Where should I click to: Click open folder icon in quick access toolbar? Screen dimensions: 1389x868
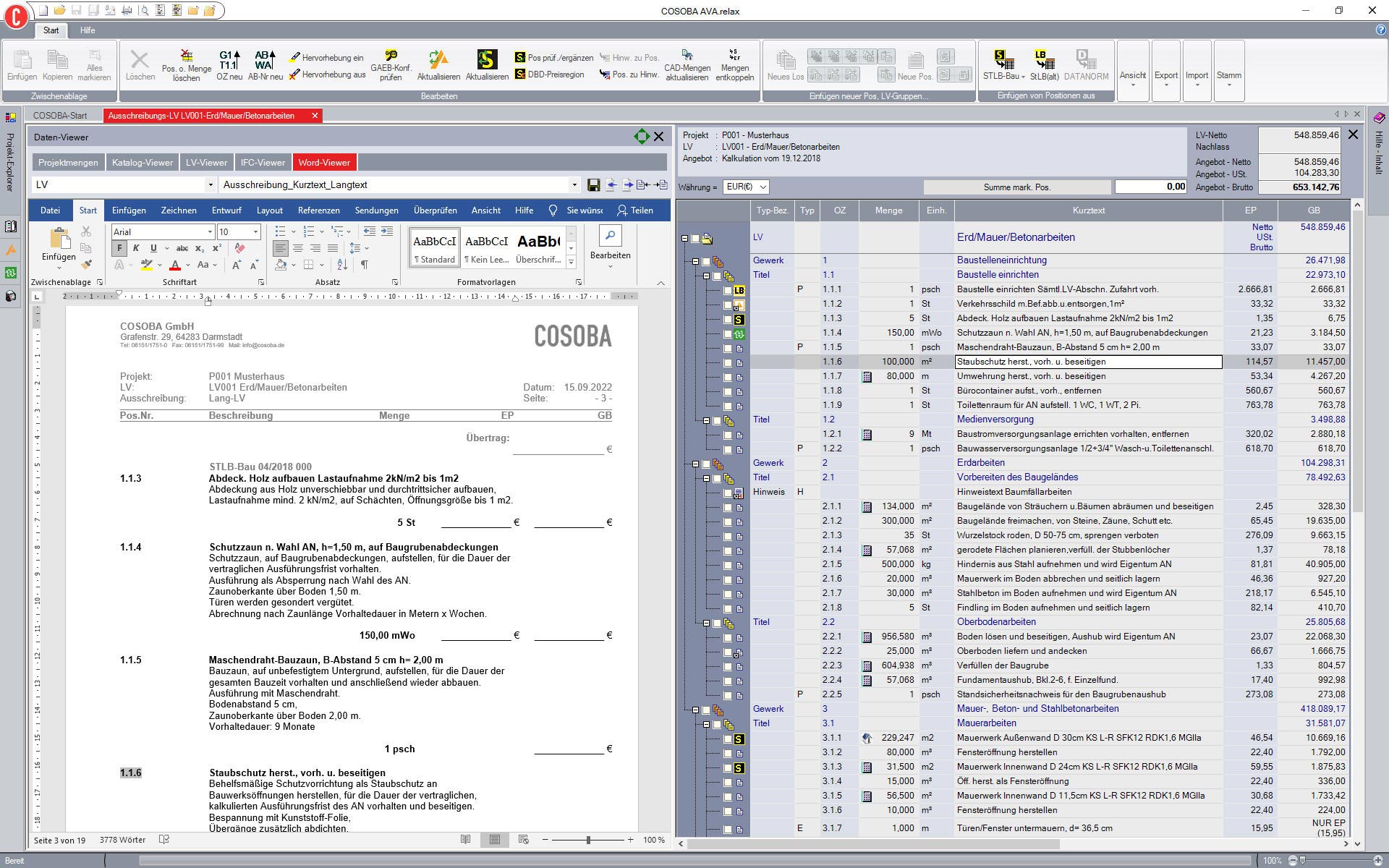coord(59,11)
